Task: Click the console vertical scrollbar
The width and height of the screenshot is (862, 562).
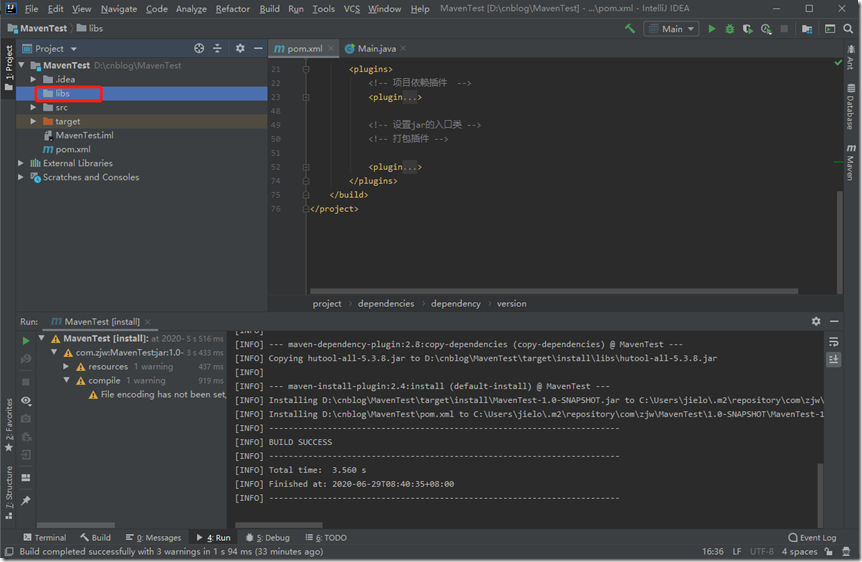Action: [820, 495]
